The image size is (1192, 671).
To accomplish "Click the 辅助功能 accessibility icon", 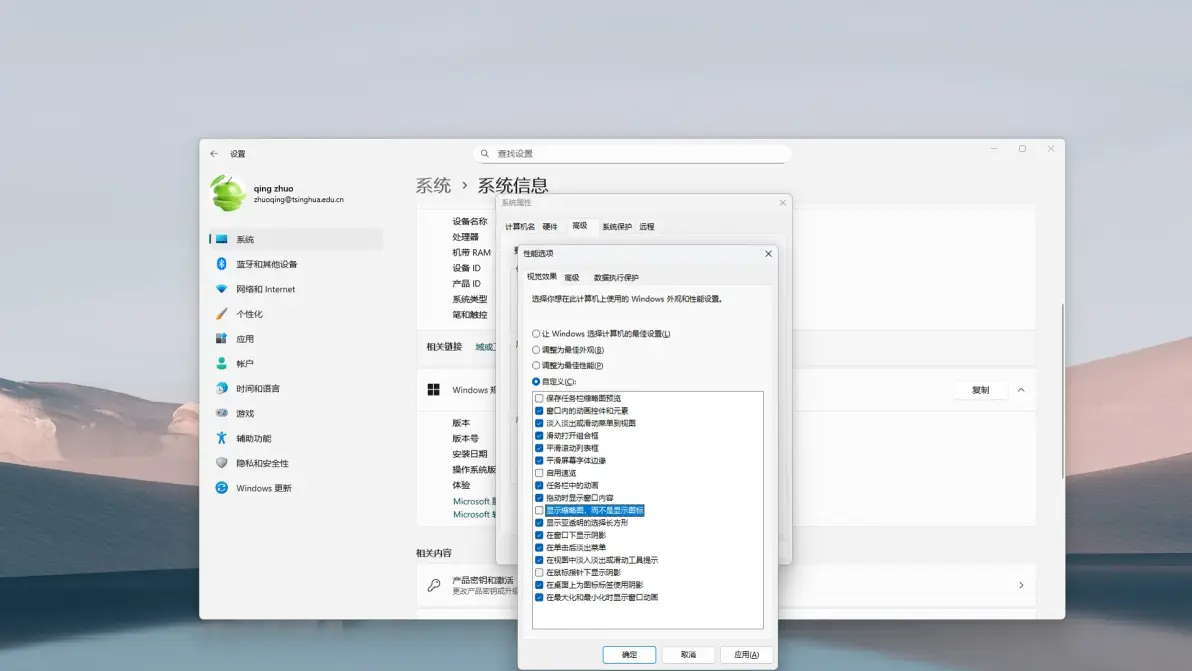I will pos(221,438).
